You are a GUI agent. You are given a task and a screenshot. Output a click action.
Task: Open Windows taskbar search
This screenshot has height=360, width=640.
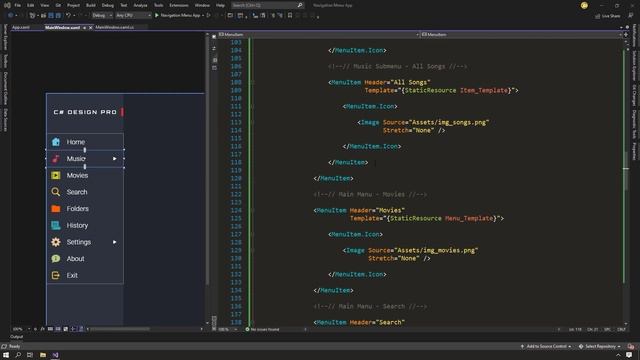(x=18, y=355)
